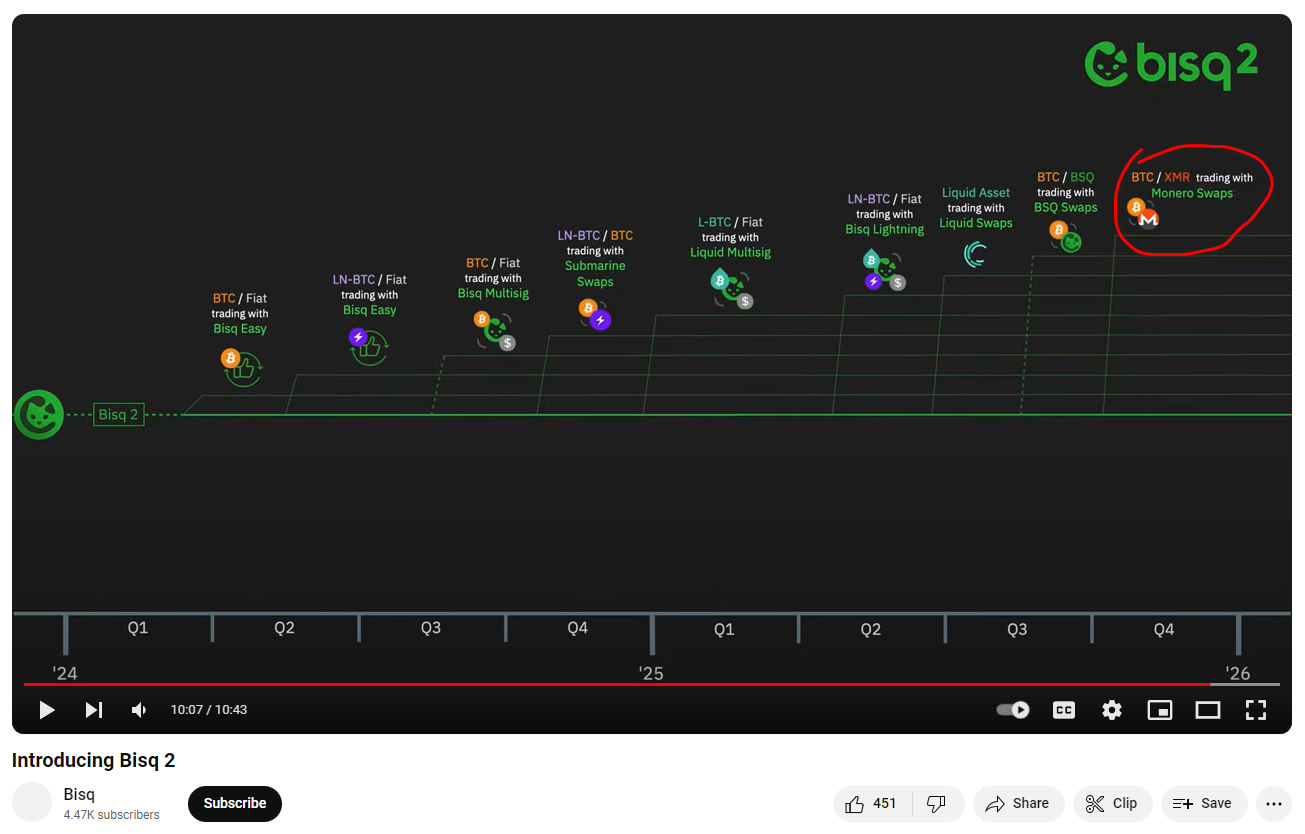1305x834 pixels.
Task: Click the 'Liquid Multisig' label text
Action: pos(730,253)
